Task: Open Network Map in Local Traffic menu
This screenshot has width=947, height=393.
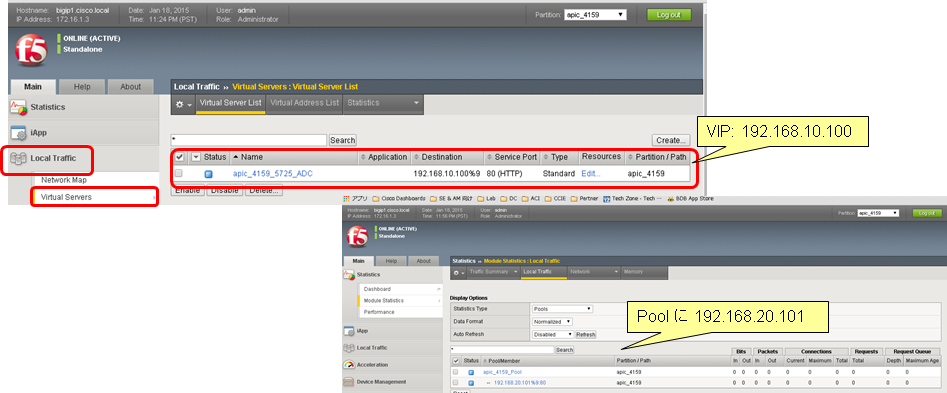Action: pos(63,181)
